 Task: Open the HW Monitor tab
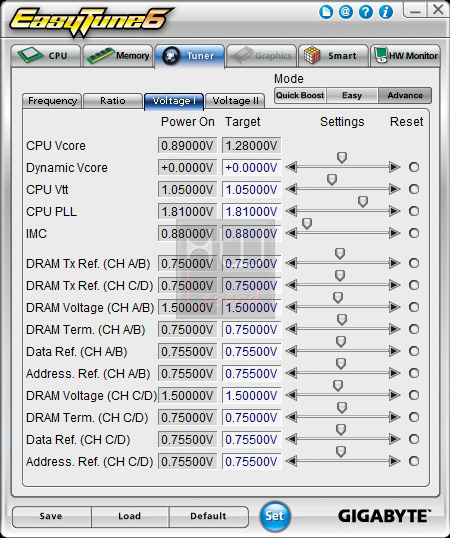[405, 56]
